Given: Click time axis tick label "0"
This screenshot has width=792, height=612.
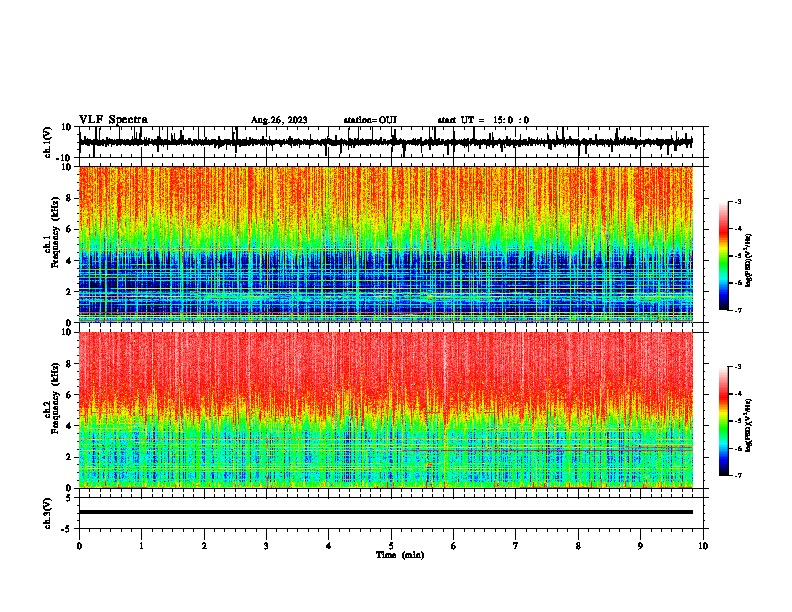Looking at the screenshot, I should tap(79, 546).
